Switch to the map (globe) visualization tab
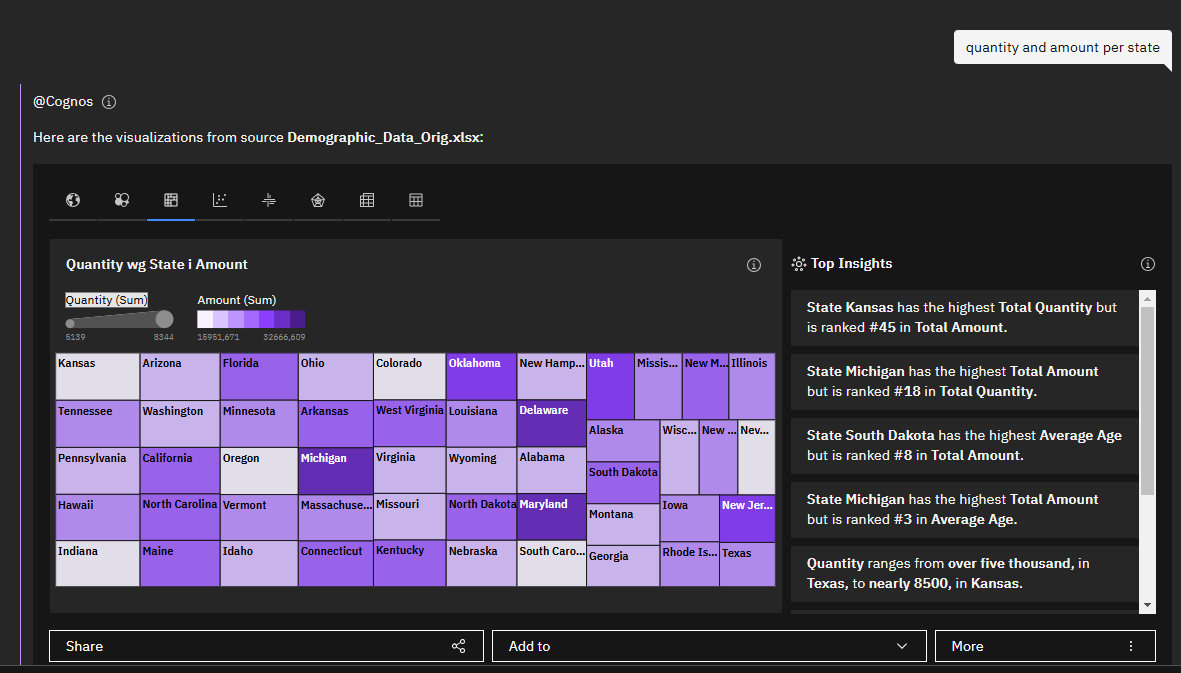The image size is (1181, 673). point(73,200)
